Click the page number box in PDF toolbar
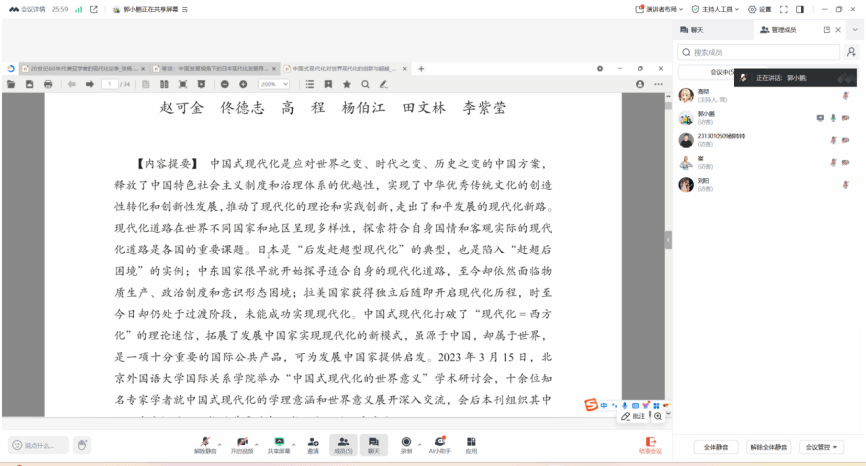The width and height of the screenshot is (866, 466). pyautogui.click(x=109, y=85)
